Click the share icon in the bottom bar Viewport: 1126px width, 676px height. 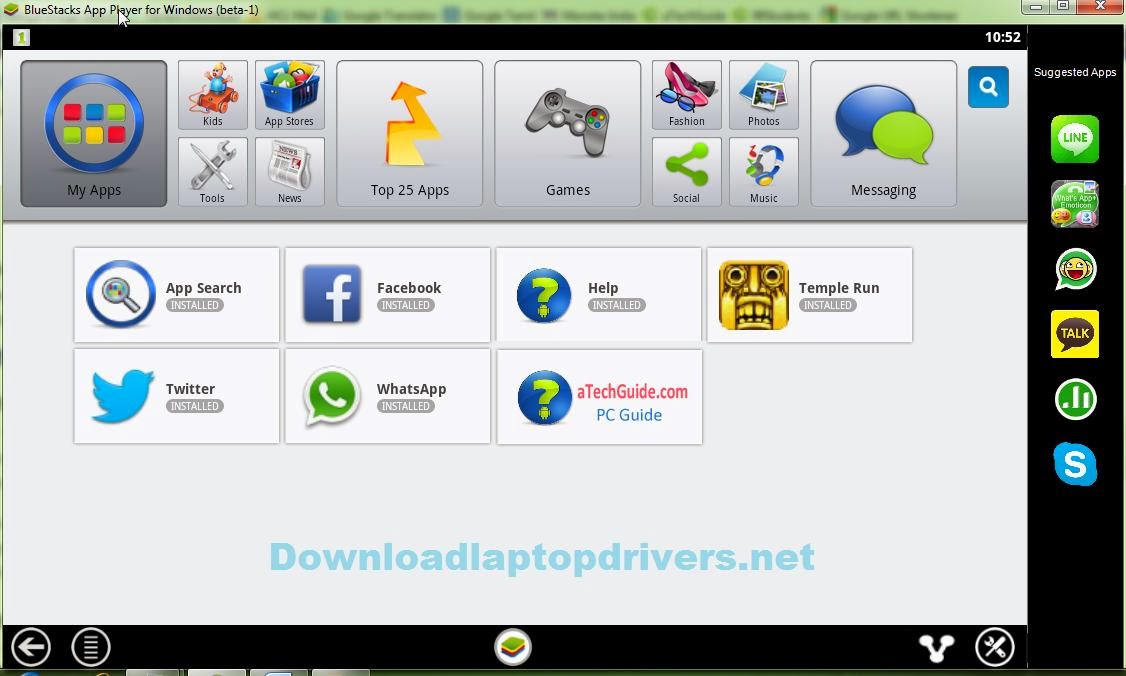[937, 648]
